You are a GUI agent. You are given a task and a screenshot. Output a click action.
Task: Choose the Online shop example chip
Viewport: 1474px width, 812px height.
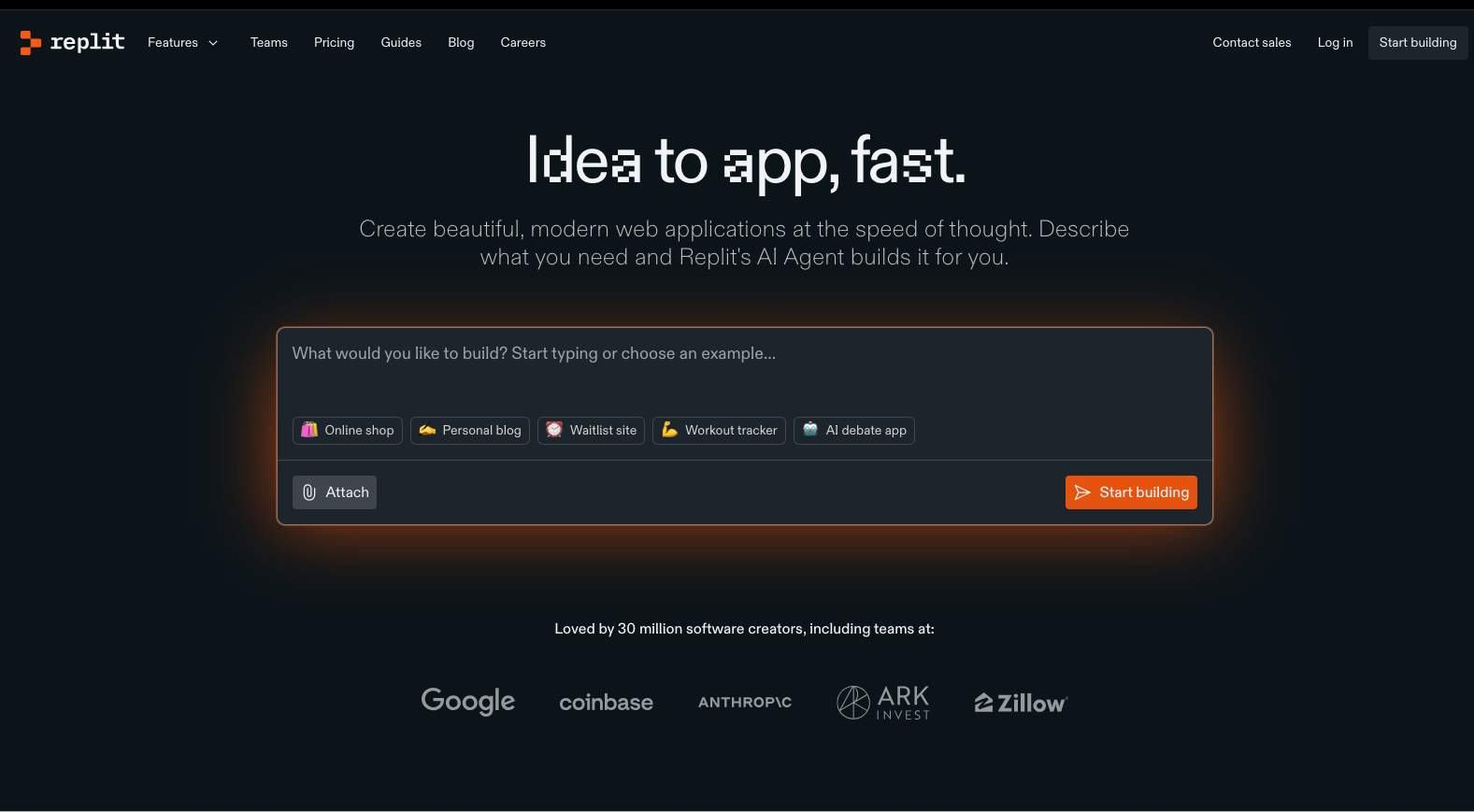[x=348, y=431]
